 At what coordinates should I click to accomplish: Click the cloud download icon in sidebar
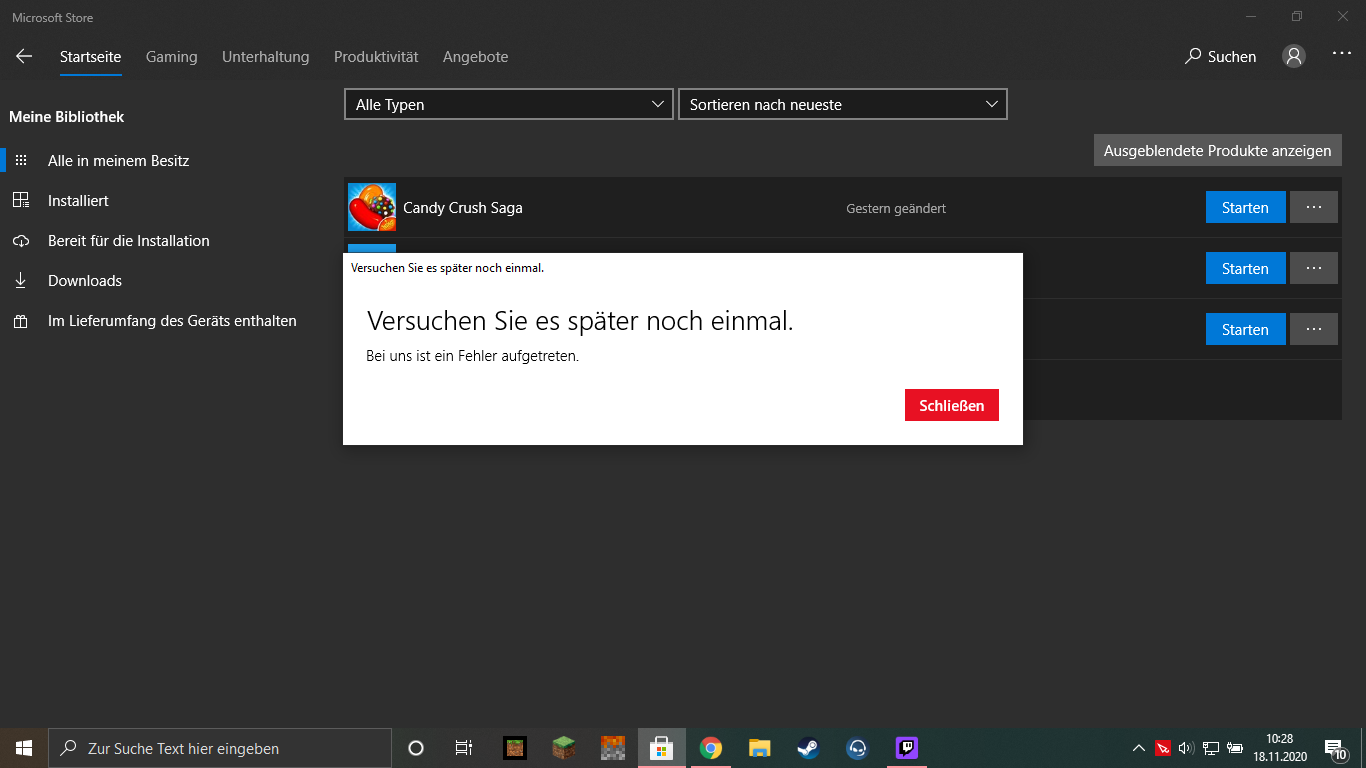[21, 241]
